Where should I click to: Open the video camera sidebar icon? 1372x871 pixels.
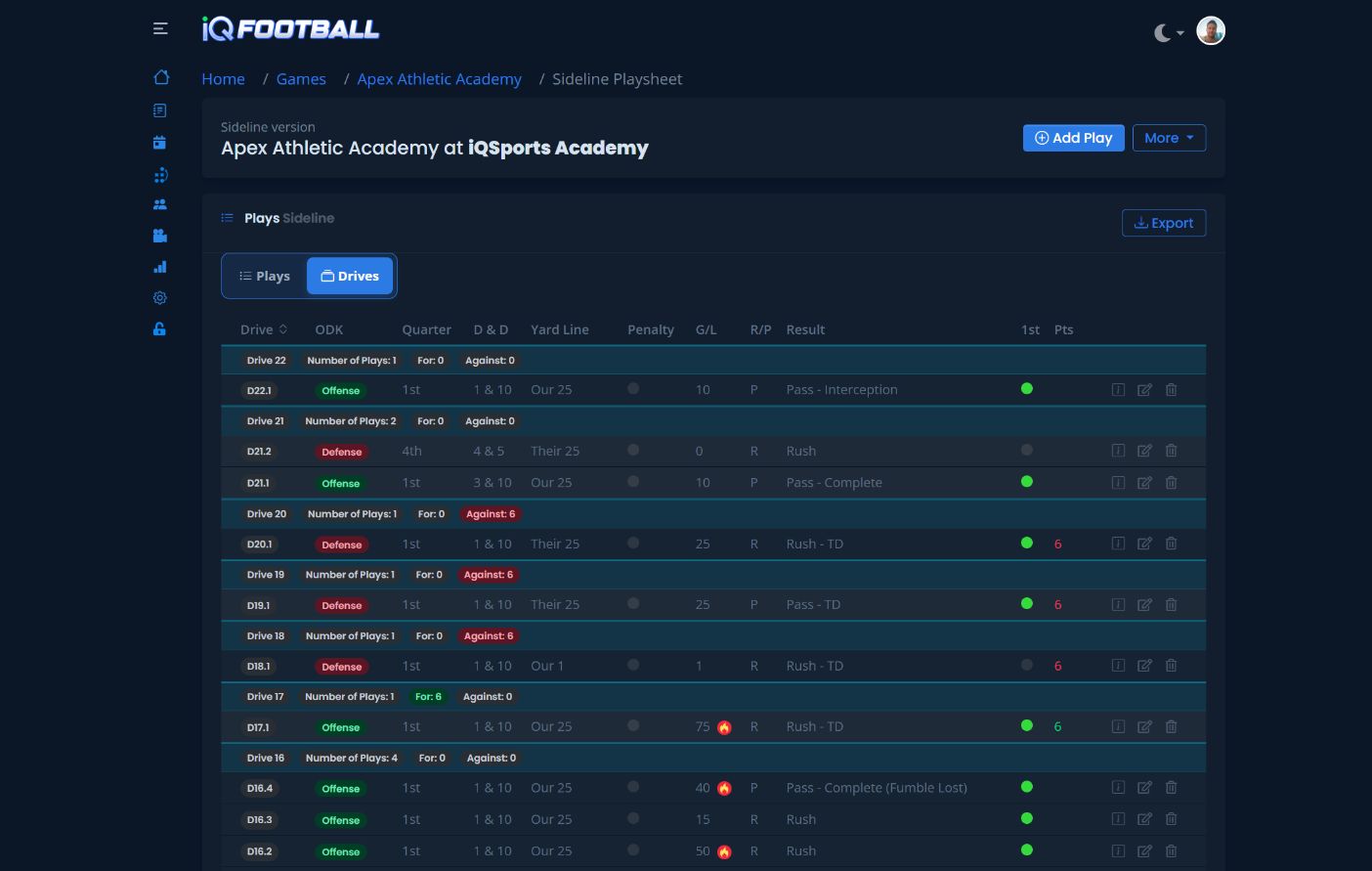(160, 236)
